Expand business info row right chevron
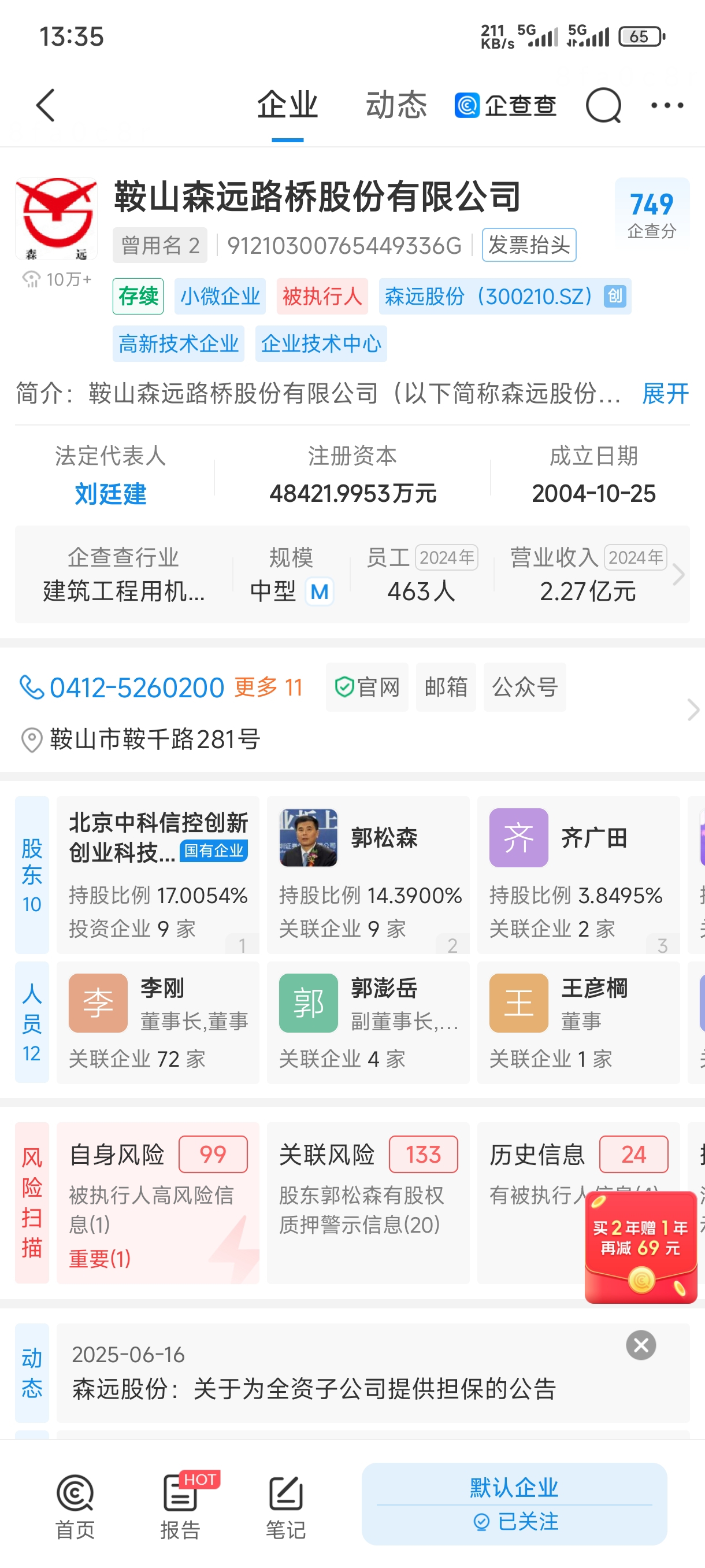 pyautogui.click(x=679, y=575)
